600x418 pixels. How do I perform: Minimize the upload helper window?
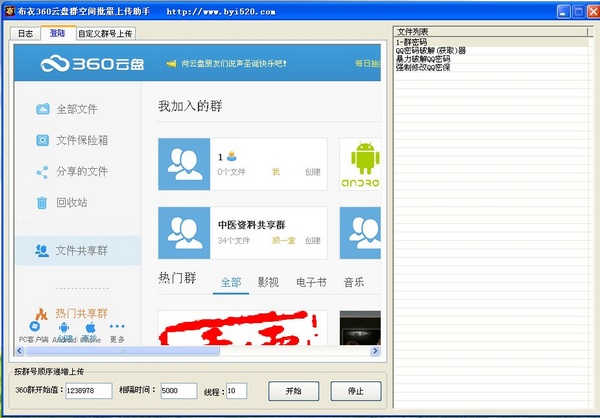(x=563, y=12)
